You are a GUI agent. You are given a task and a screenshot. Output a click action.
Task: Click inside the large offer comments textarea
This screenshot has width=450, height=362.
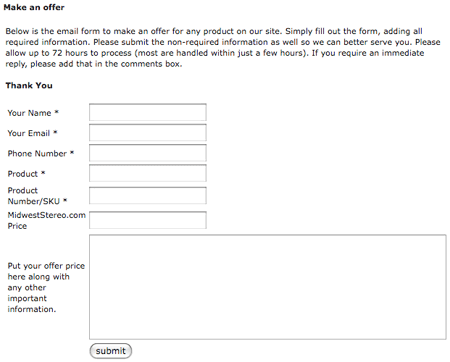coord(268,287)
